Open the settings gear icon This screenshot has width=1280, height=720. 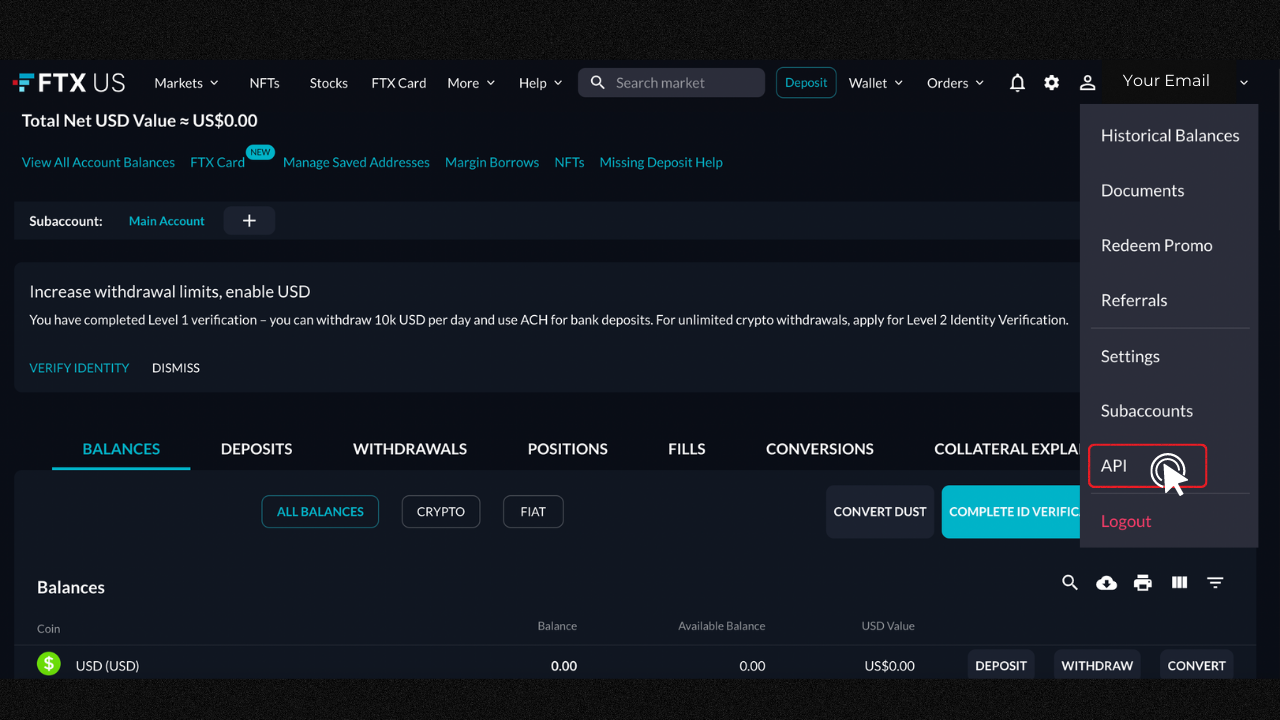click(1052, 83)
